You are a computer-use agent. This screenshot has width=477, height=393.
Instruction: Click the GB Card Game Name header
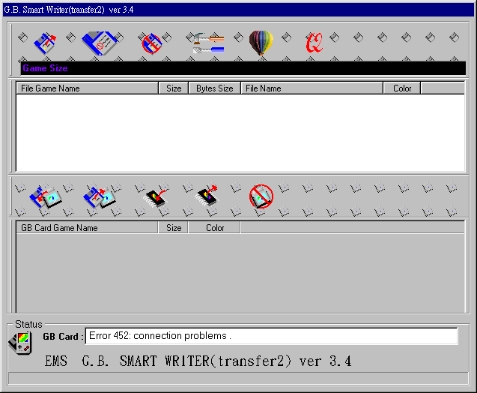(87, 228)
